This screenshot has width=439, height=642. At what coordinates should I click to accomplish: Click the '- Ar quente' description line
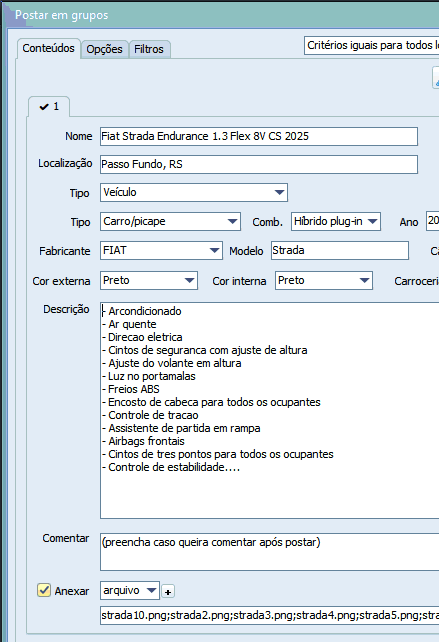point(129,324)
